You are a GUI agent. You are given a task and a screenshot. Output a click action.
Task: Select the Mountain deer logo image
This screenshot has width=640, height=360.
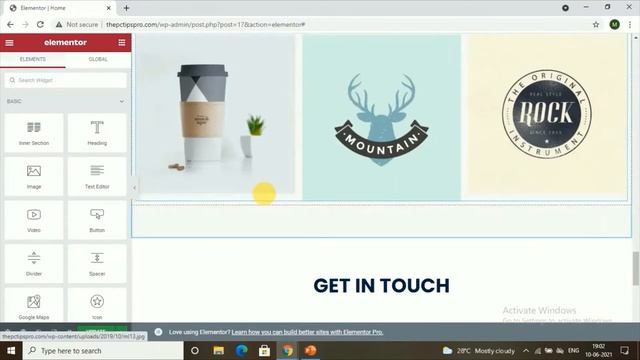click(x=382, y=118)
